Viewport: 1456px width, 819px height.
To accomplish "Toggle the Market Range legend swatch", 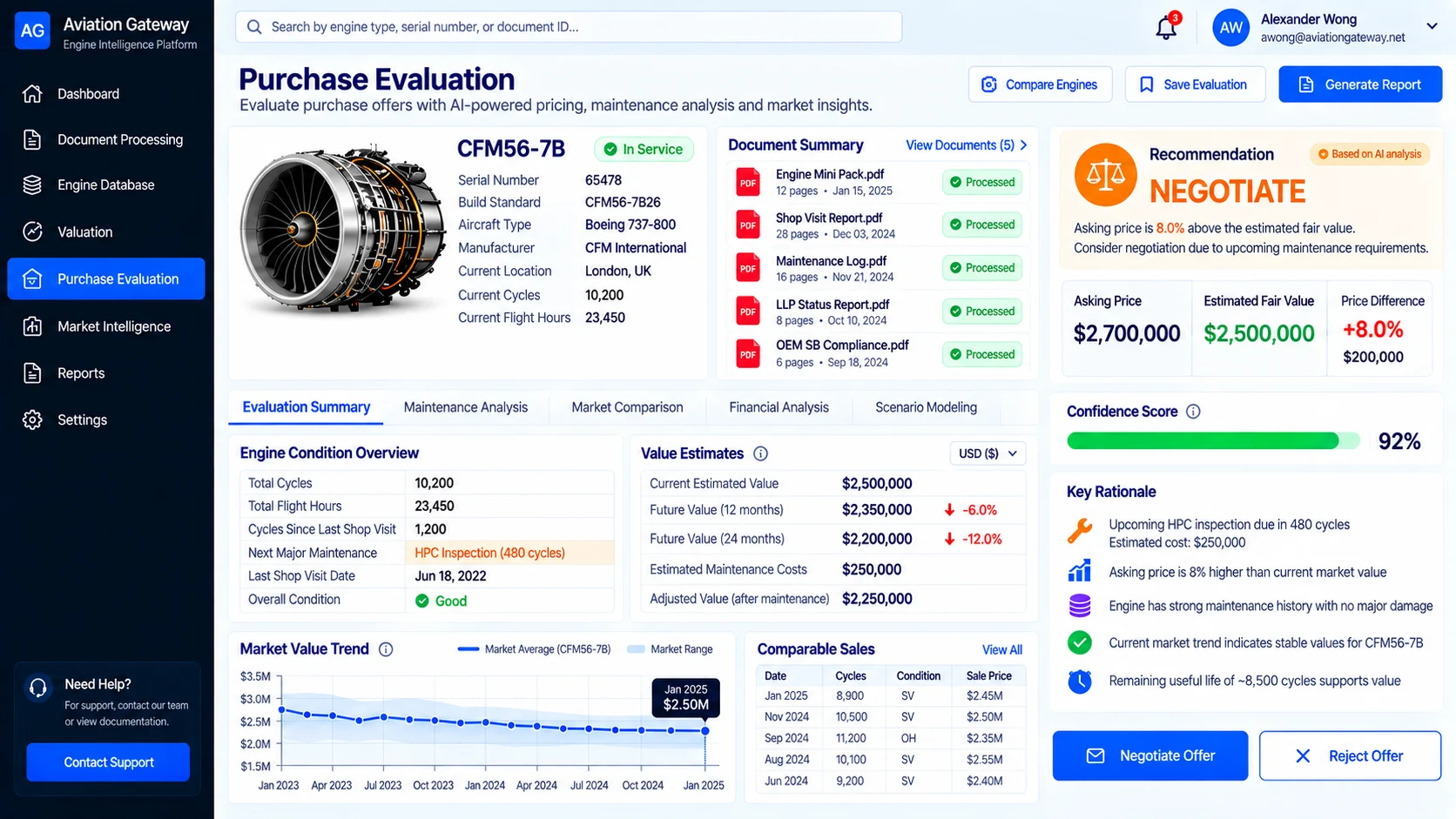I will click(x=636, y=649).
